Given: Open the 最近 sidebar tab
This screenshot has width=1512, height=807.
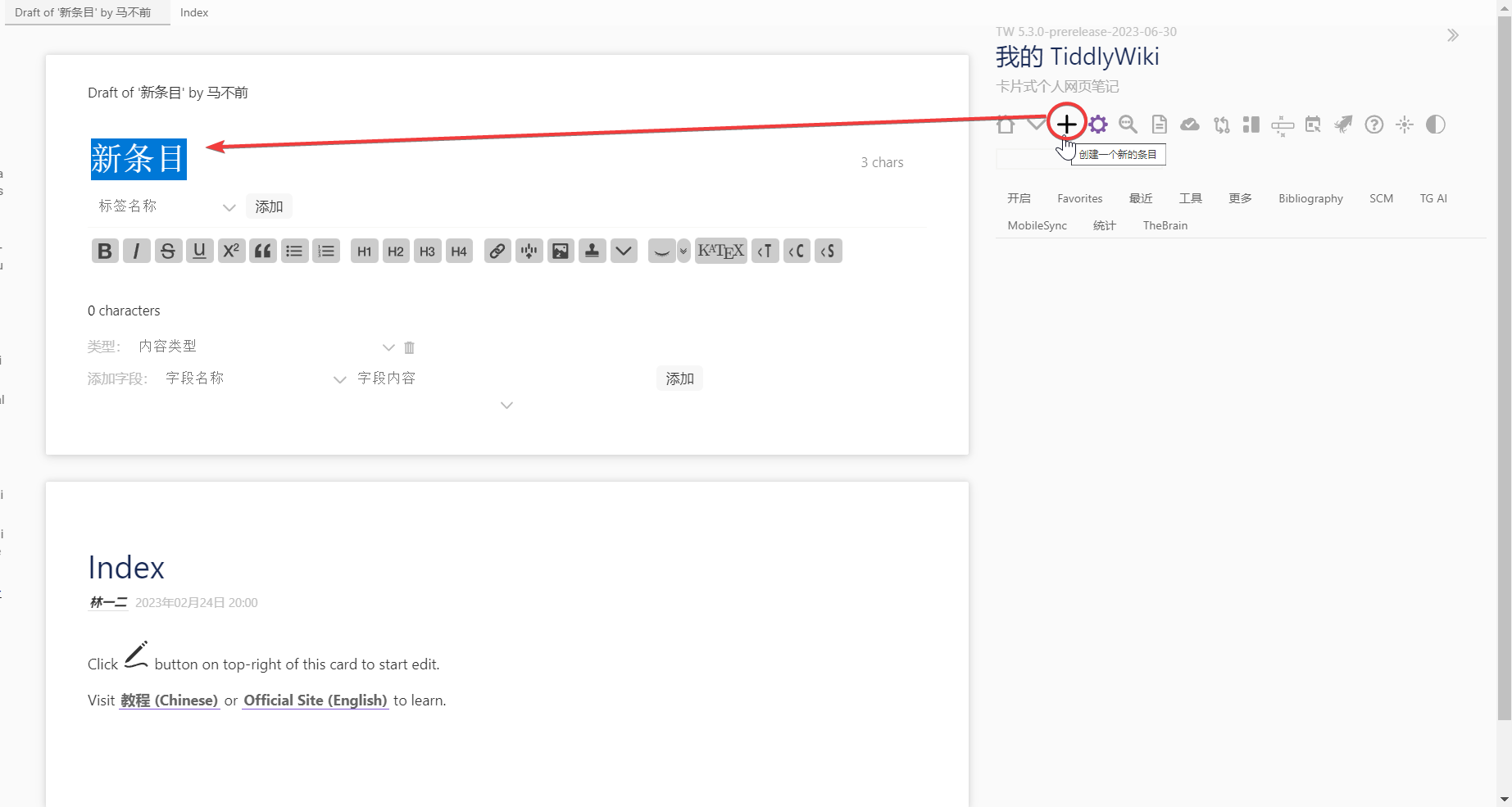Looking at the screenshot, I should pyautogui.click(x=1141, y=198).
